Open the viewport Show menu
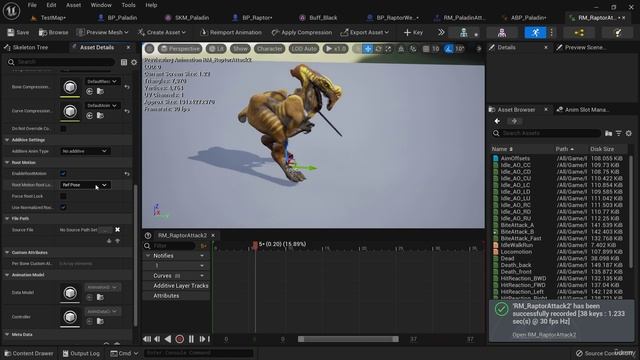The width and height of the screenshot is (640, 360). pos(240,49)
